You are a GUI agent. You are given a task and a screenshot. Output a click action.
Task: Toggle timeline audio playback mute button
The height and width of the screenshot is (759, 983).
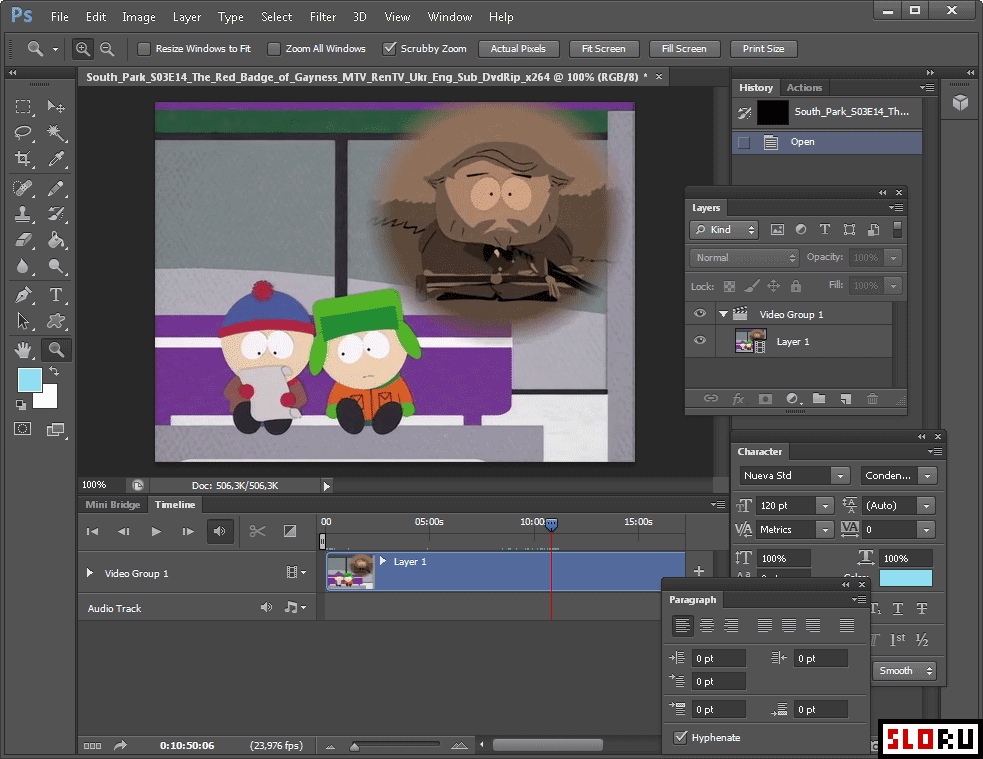pos(219,531)
